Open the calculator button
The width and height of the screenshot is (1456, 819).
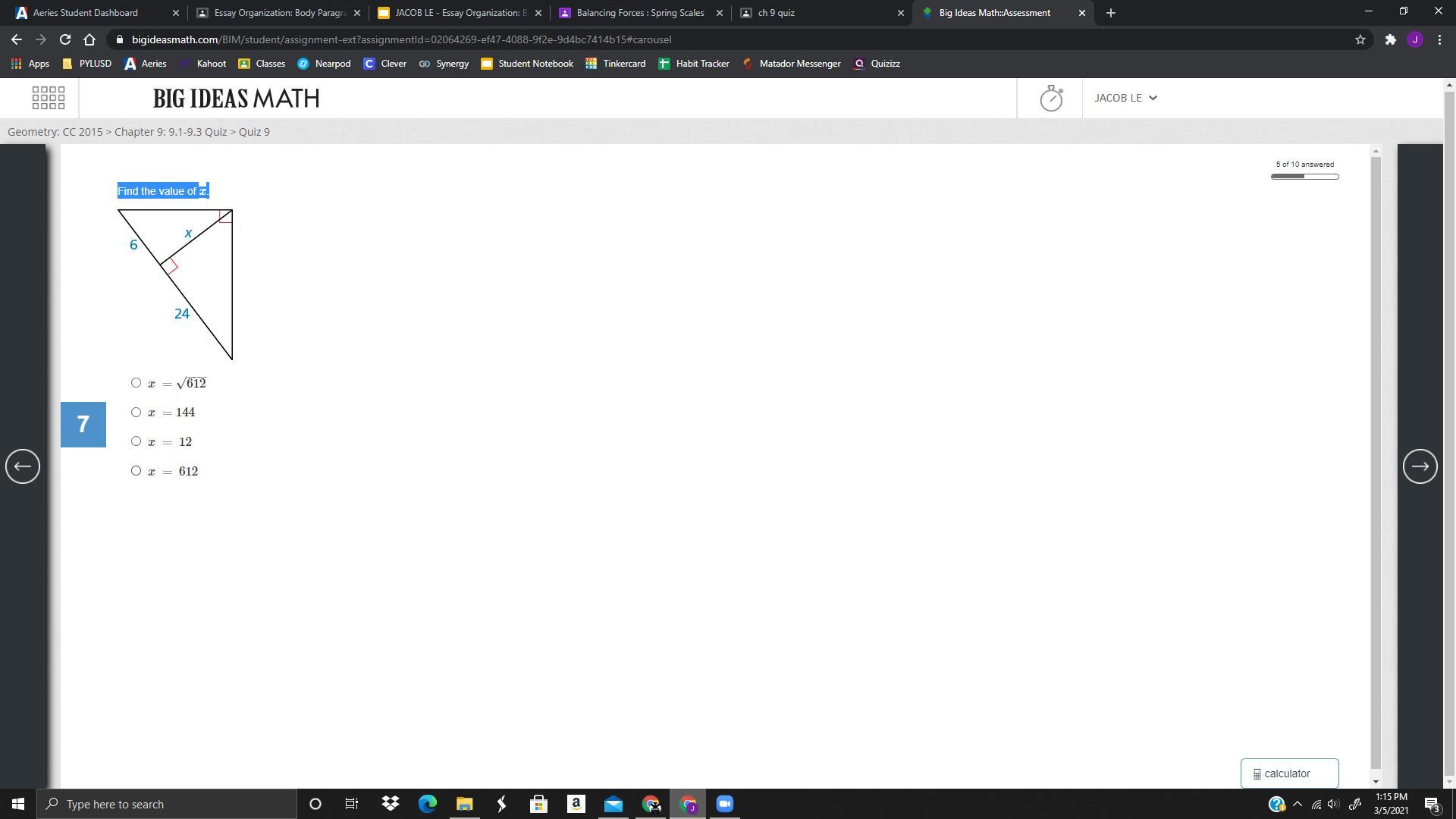point(1289,773)
